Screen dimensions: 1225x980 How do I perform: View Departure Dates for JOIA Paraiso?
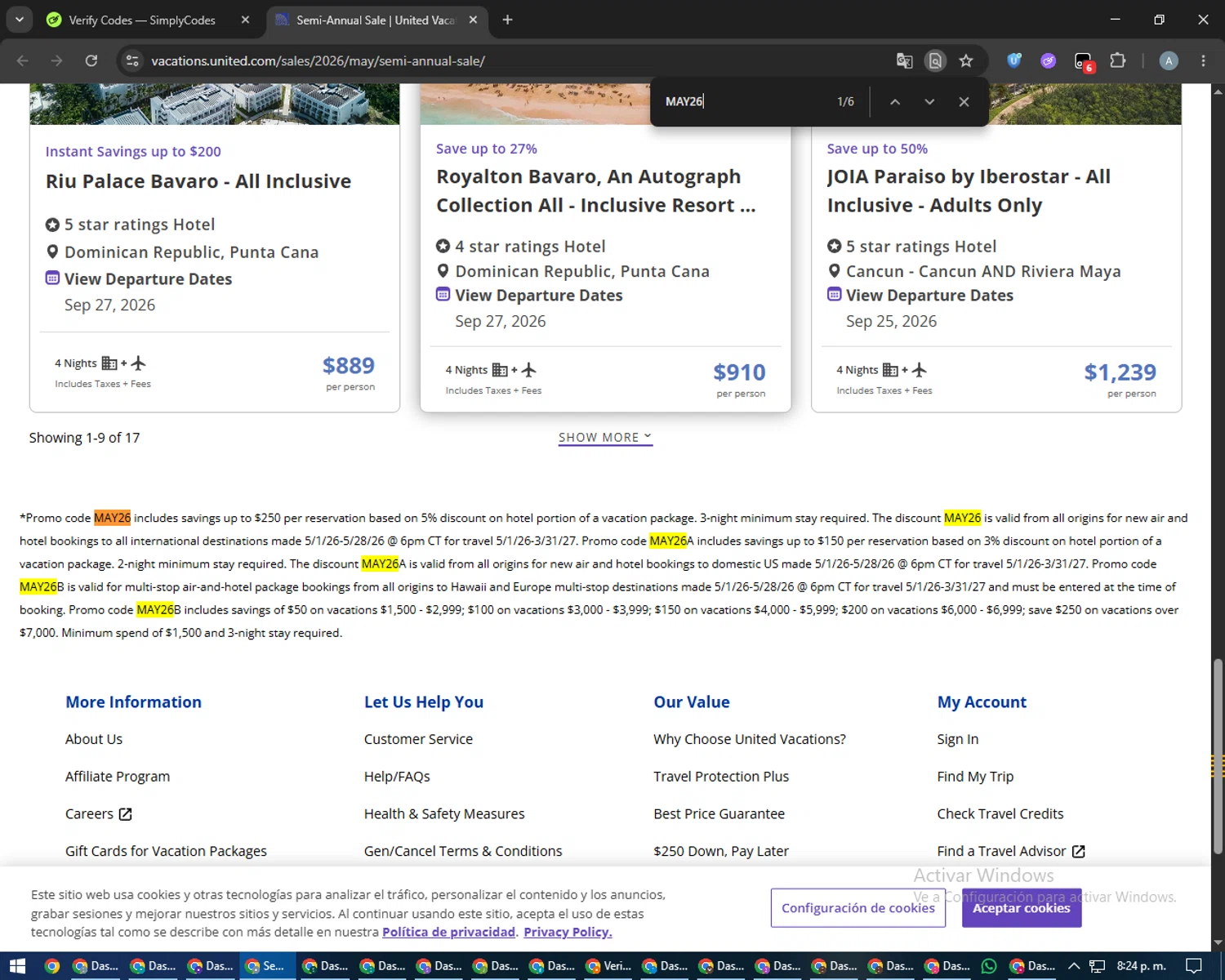929,296
